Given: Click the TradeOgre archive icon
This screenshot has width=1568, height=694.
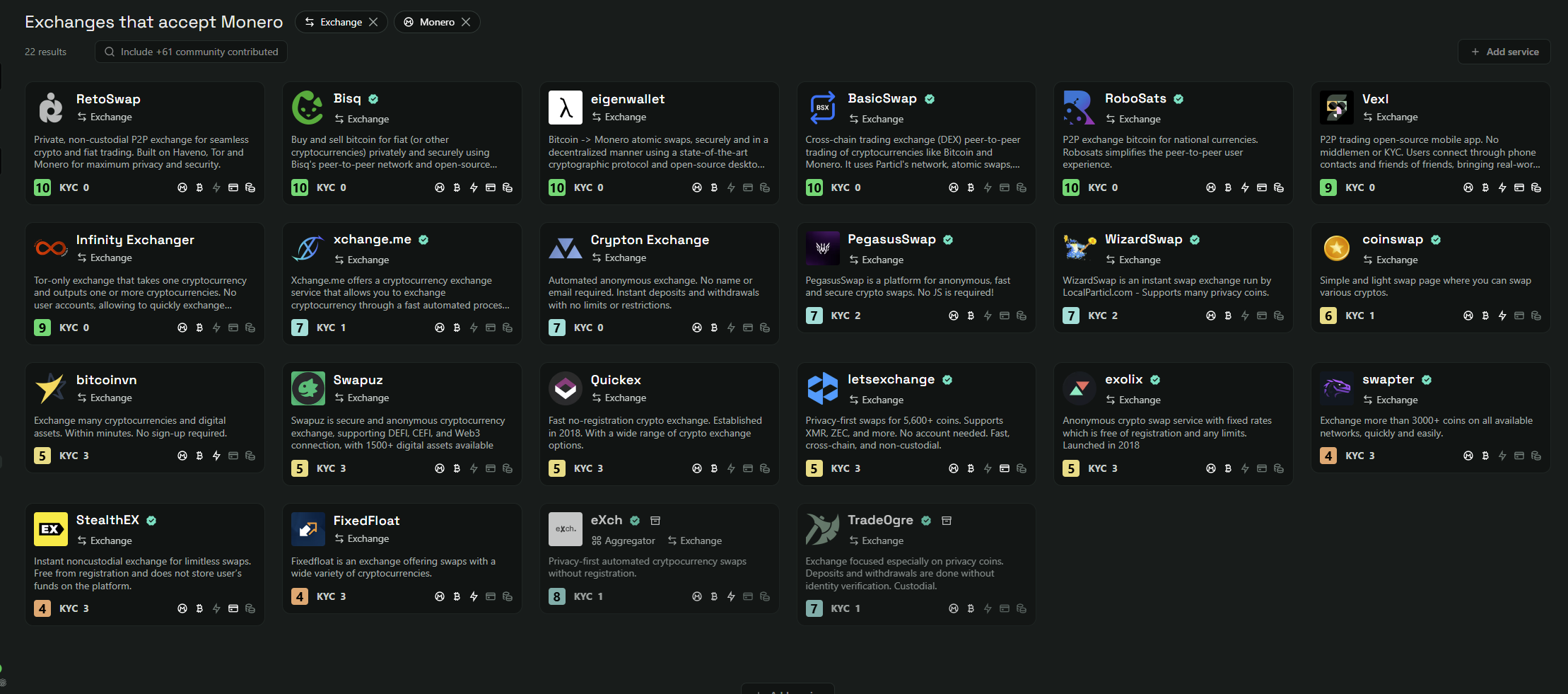Looking at the screenshot, I should (947, 521).
